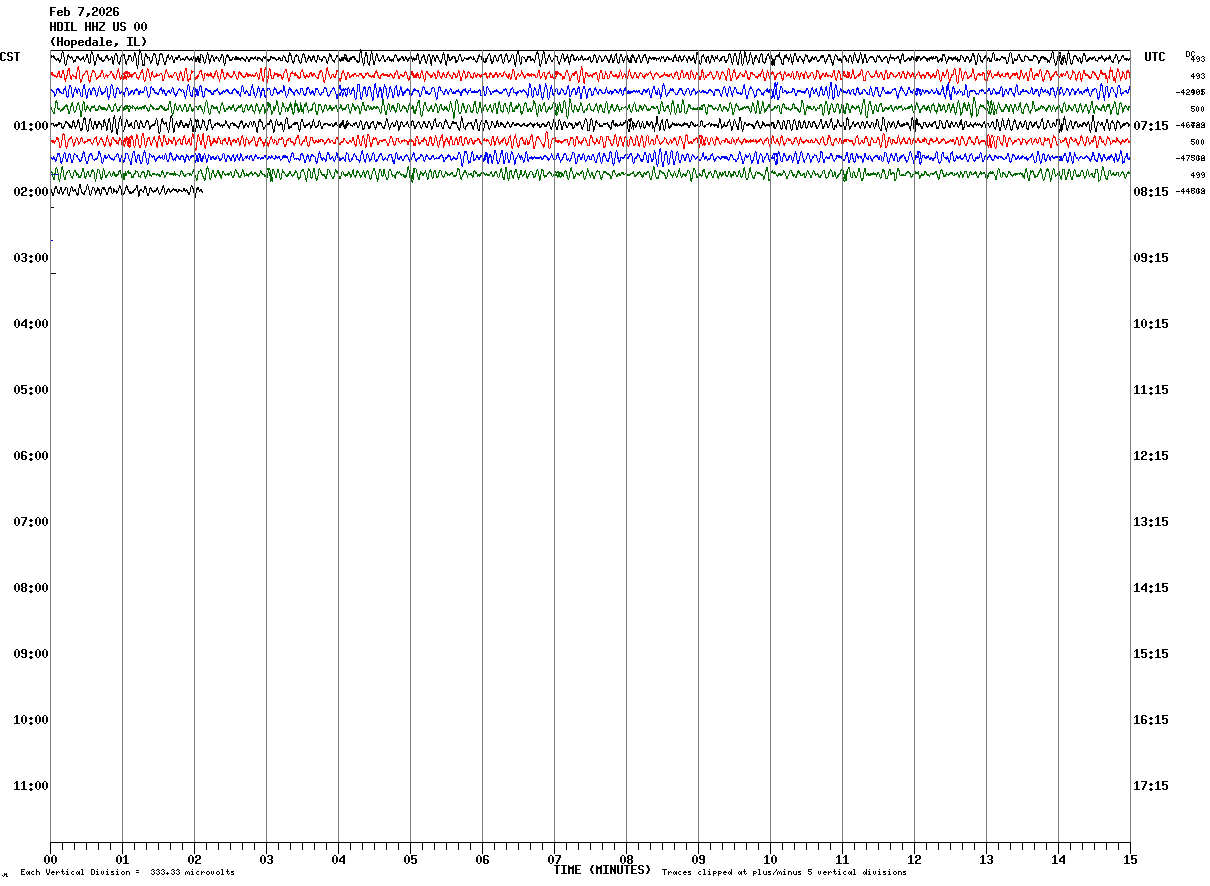Select the '13:15' UTC time label

pos(1151,522)
